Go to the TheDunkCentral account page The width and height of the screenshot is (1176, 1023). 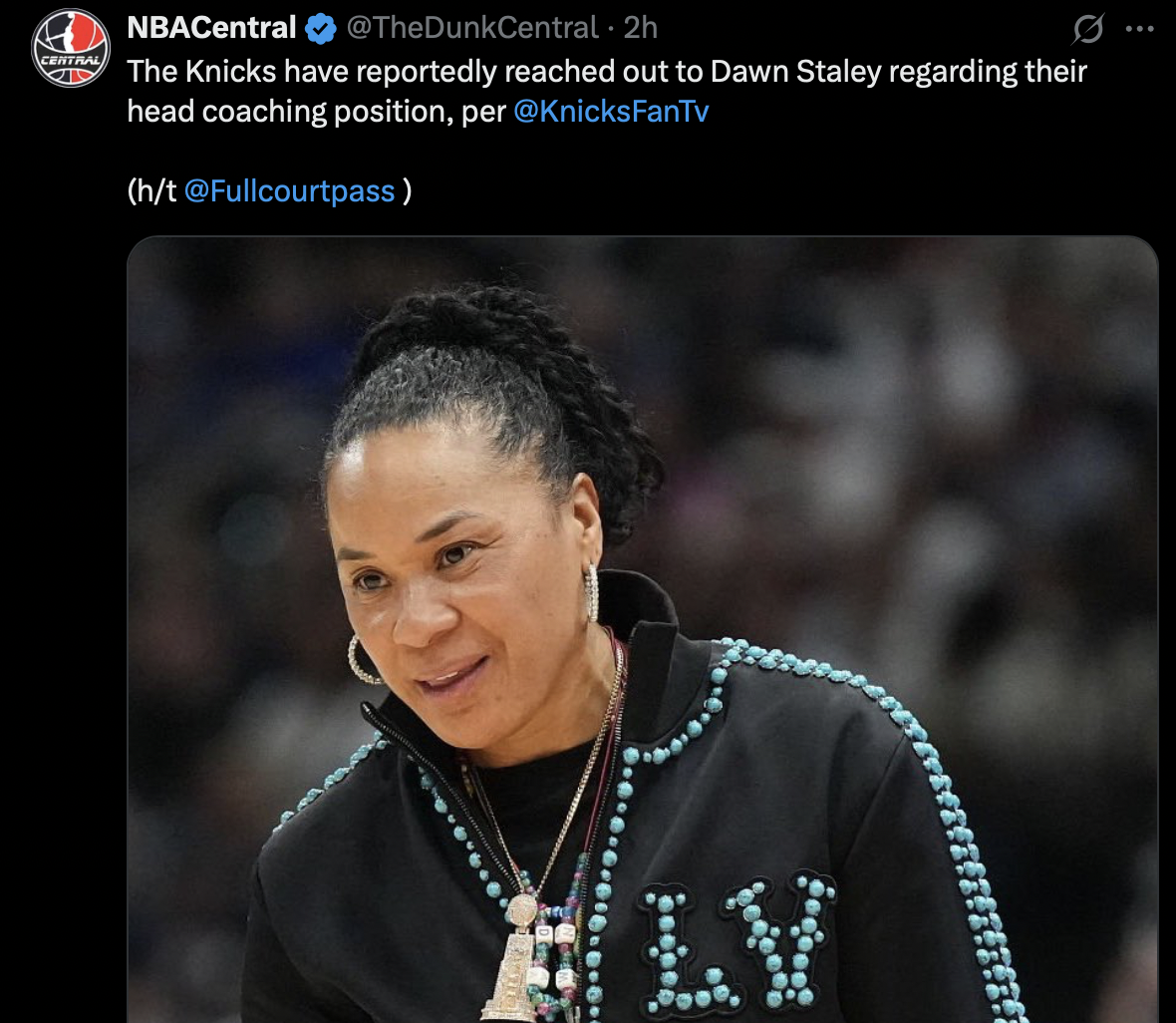[x=471, y=28]
